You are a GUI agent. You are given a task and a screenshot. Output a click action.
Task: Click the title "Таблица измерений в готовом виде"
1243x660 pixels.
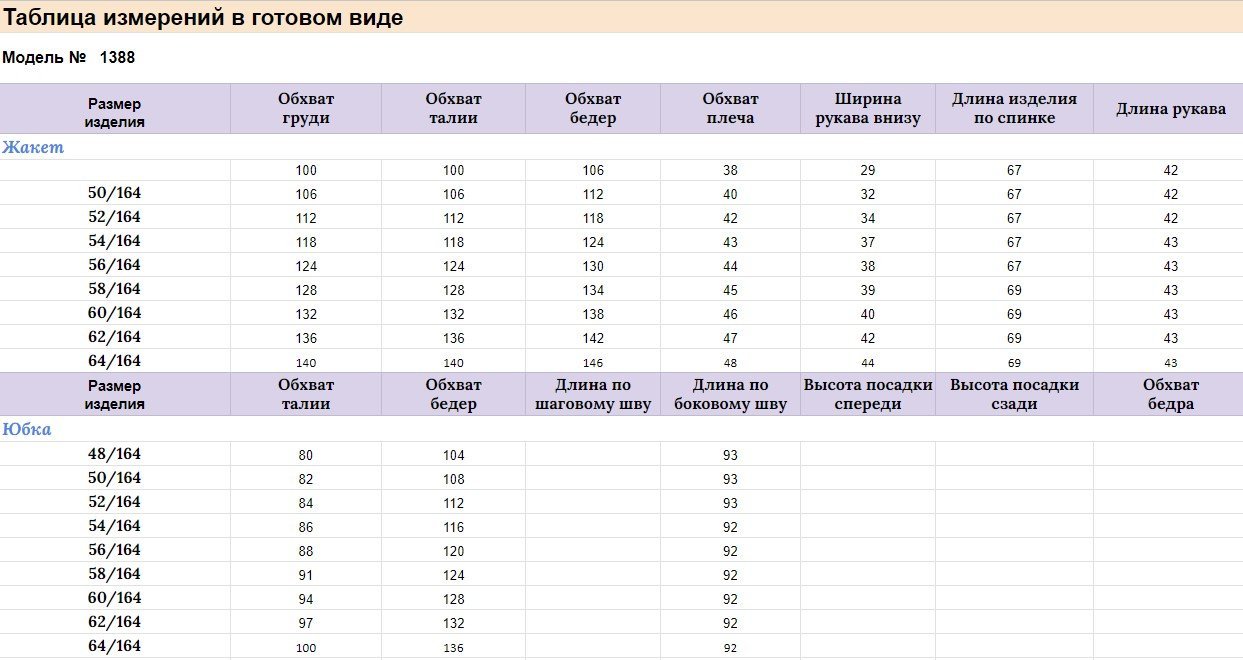[204, 18]
